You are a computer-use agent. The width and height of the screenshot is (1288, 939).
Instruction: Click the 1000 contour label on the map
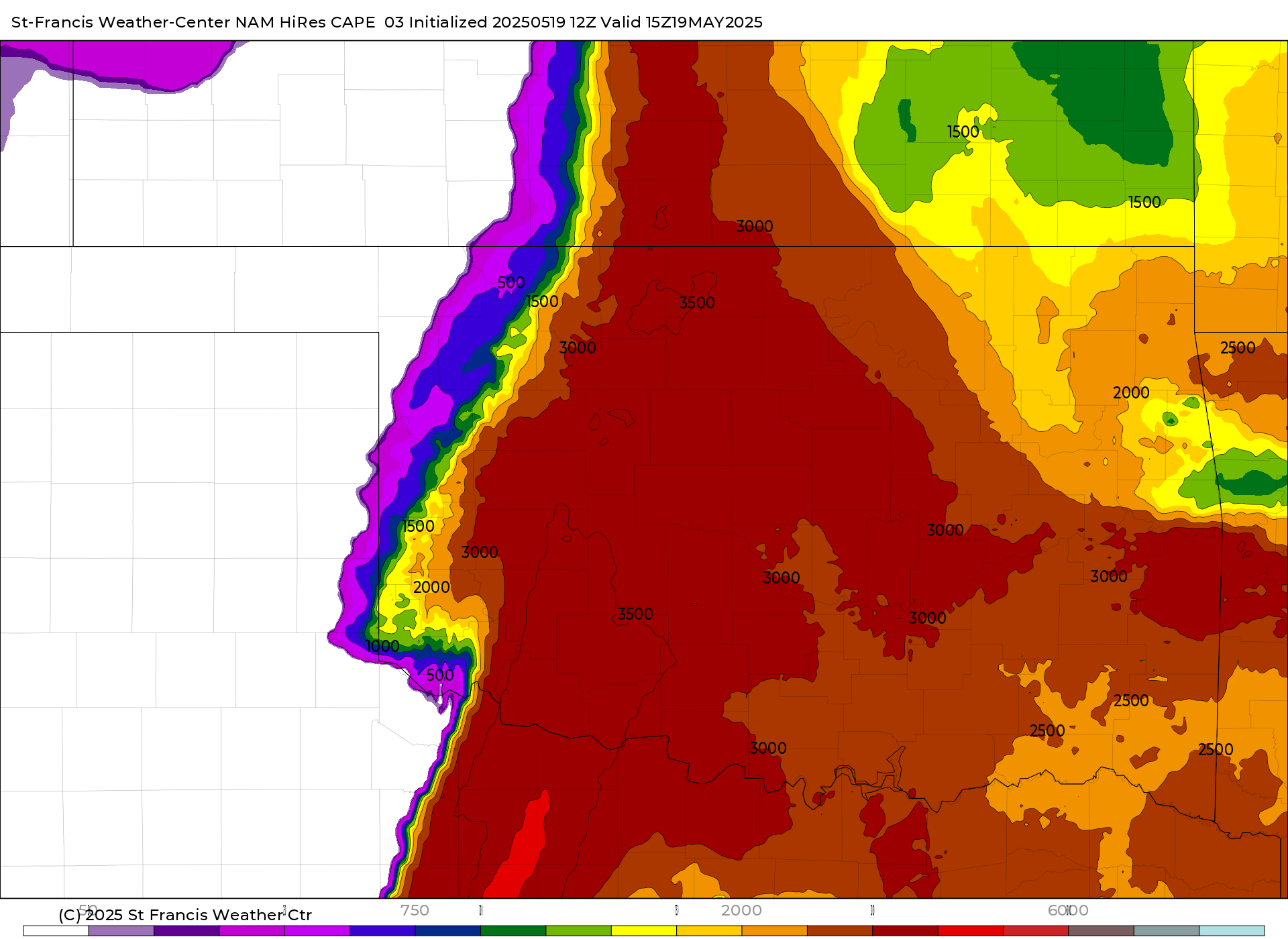tap(383, 646)
